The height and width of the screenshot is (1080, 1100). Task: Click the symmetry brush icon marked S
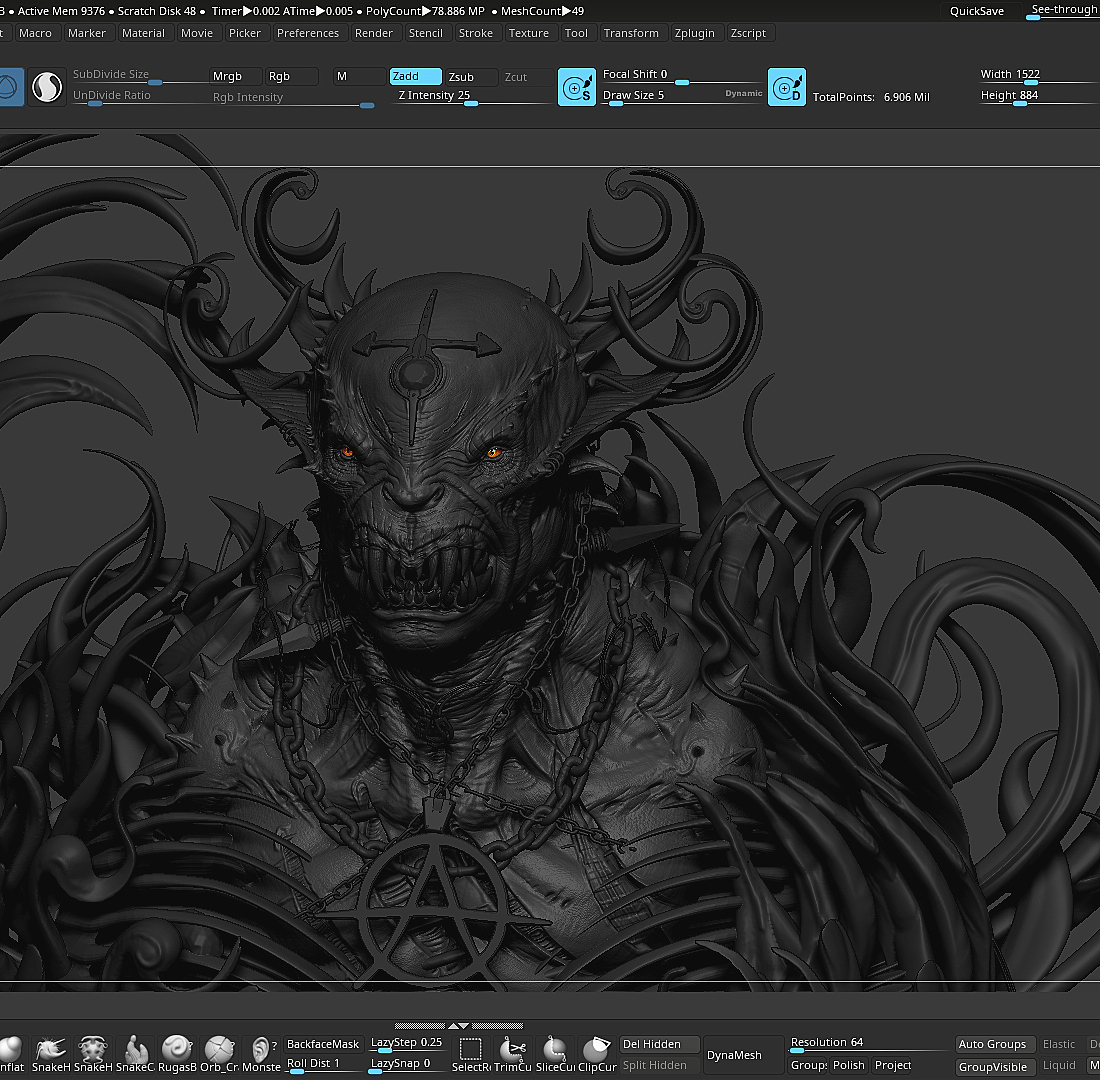click(577, 87)
